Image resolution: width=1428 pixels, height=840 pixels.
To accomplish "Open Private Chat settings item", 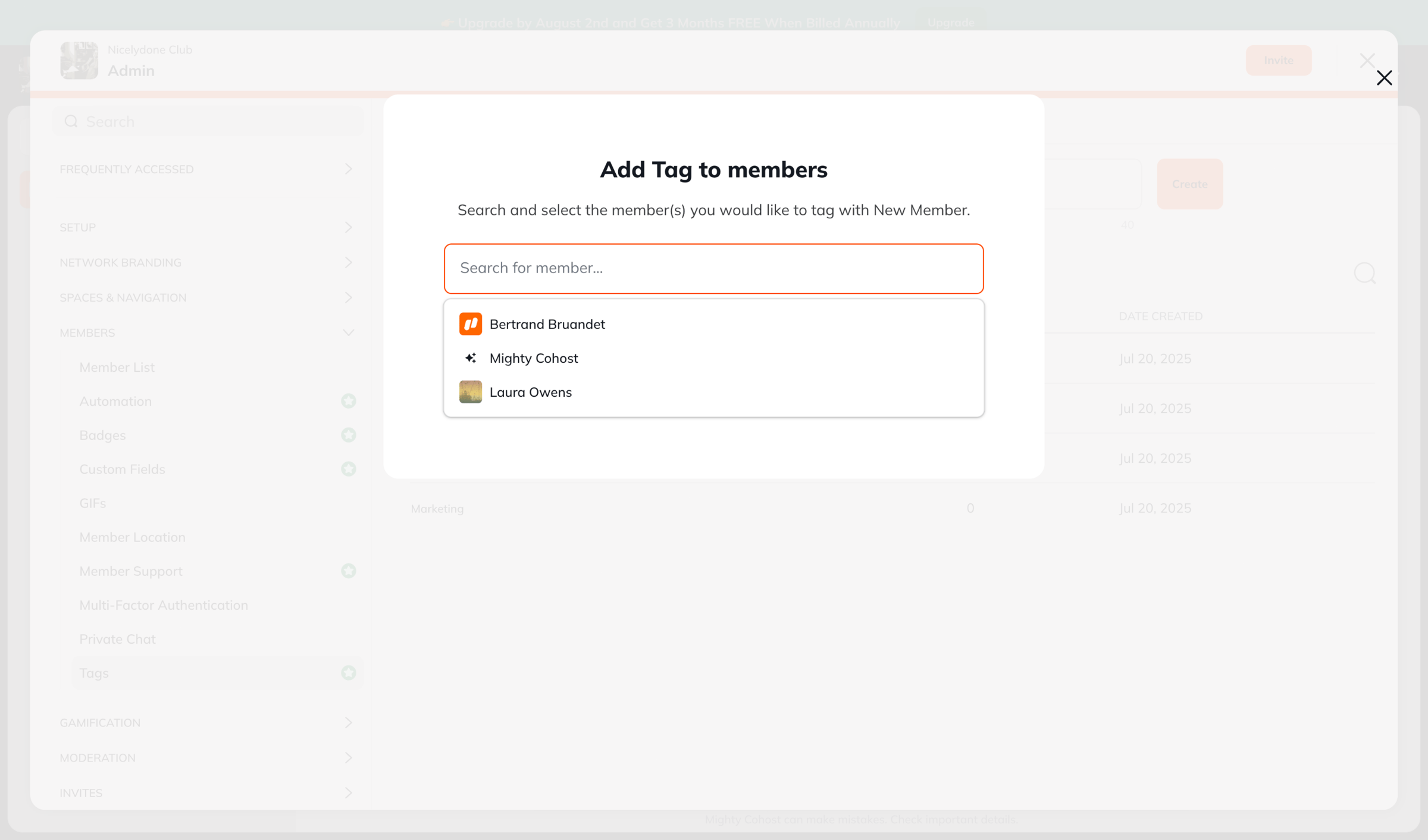I will pyautogui.click(x=118, y=639).
